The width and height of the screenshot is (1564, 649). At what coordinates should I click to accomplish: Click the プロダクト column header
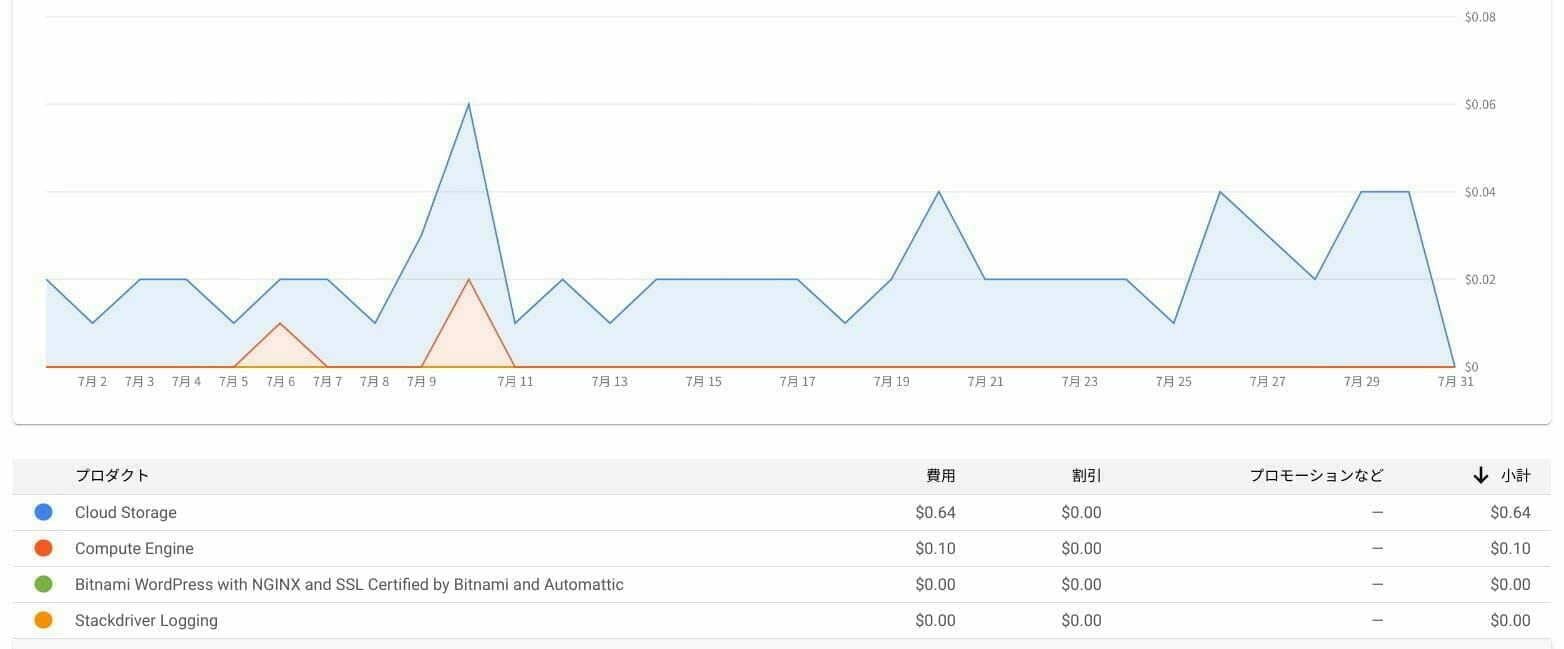coord(112,476)
